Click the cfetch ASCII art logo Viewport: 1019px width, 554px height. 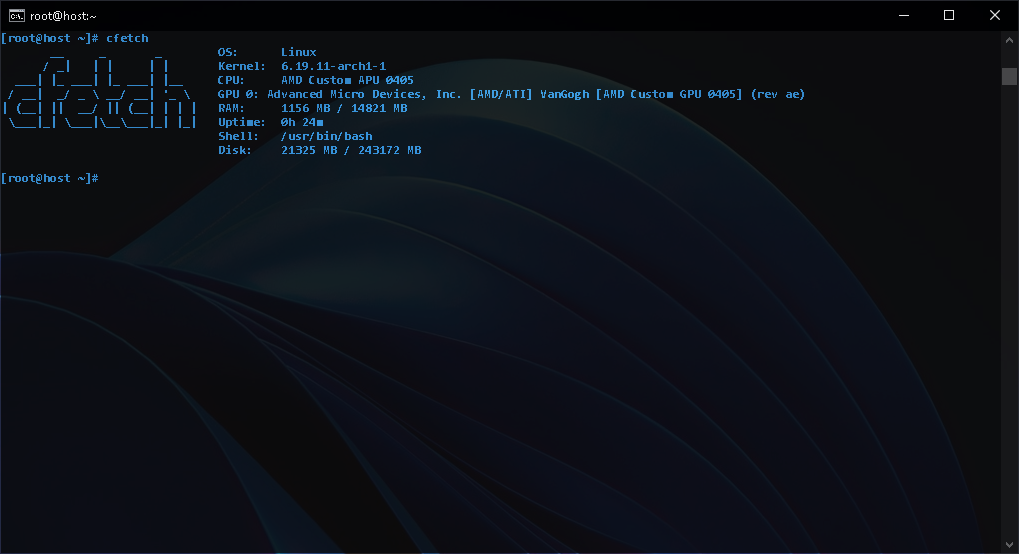pos(99,93)
